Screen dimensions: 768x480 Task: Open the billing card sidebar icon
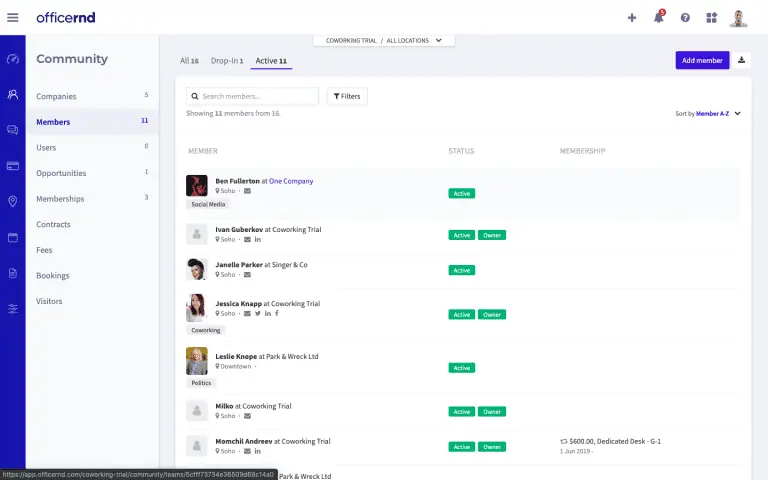click(x=12, y=165)
